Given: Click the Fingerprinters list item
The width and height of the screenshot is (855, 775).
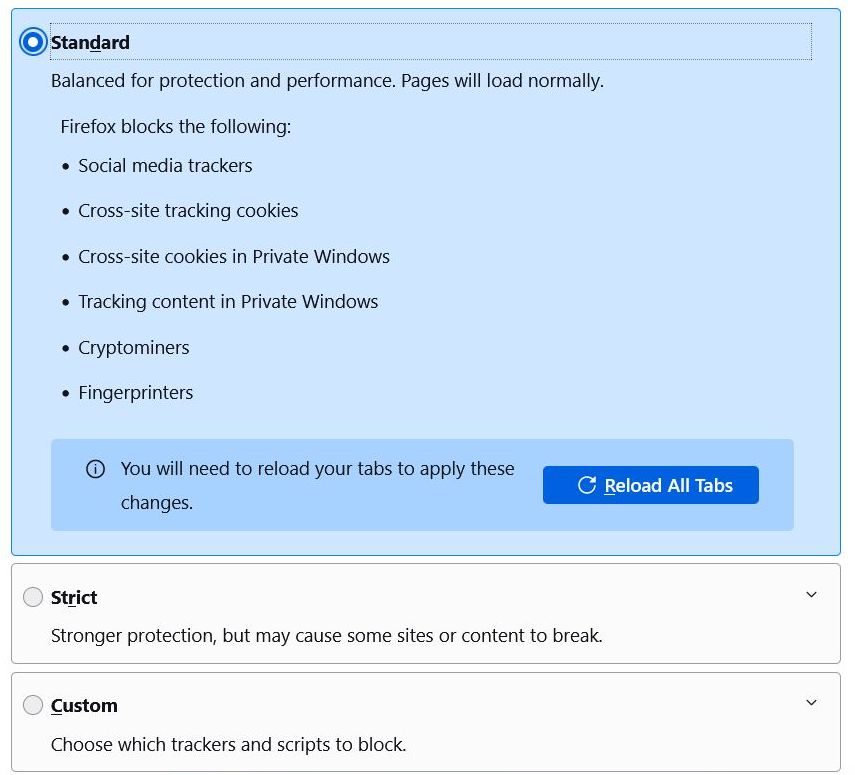Looking at the screenshot, I should [x=136, y=393].
